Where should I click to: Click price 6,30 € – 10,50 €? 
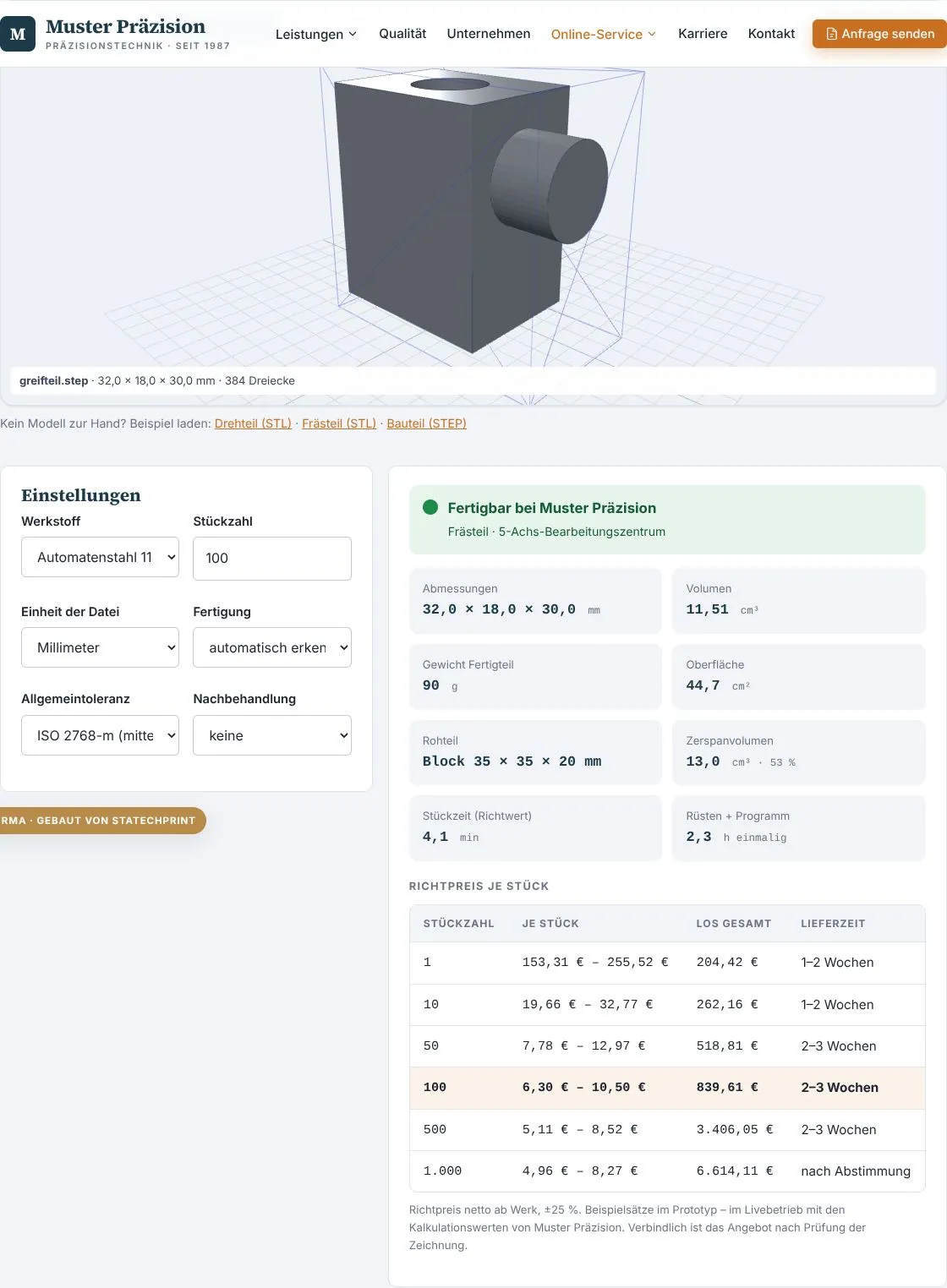[583, 1088]
